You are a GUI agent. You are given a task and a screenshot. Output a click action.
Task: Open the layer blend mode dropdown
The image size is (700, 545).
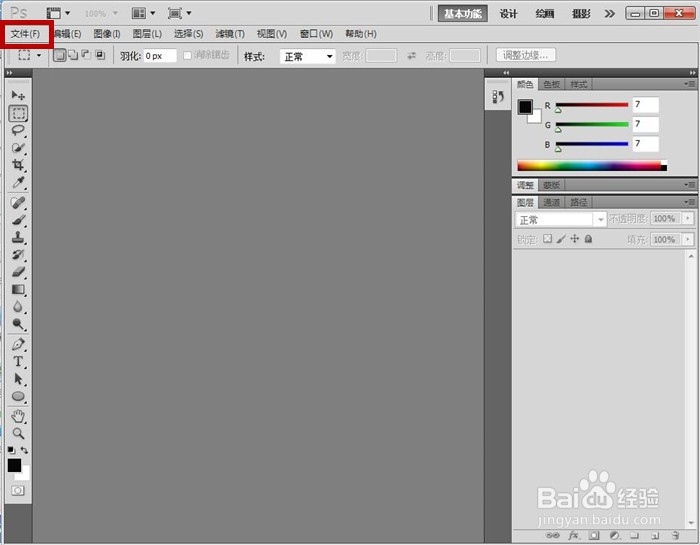coord(561,220)
